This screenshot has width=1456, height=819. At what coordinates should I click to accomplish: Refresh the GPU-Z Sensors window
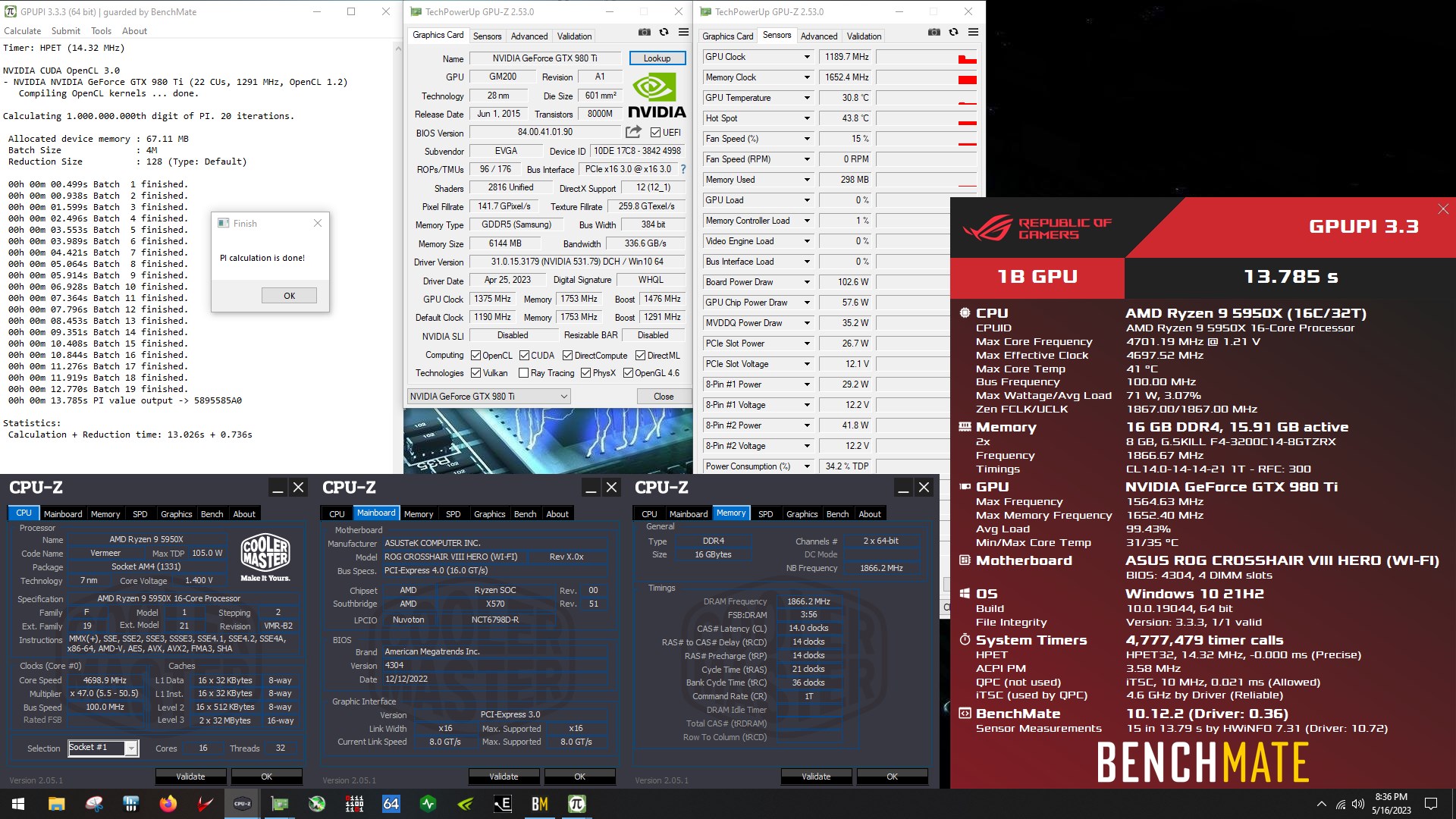953,33
